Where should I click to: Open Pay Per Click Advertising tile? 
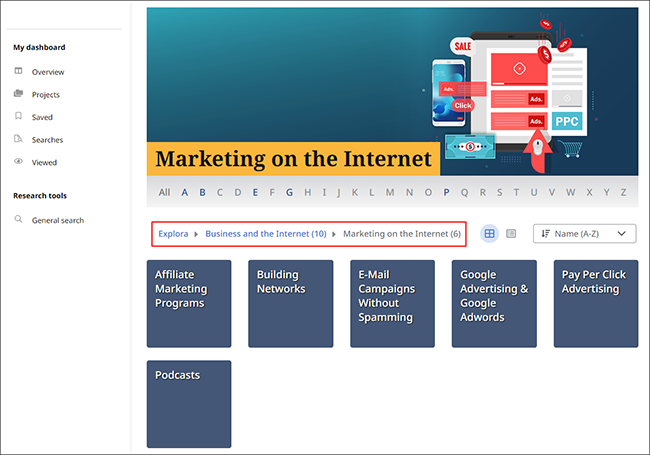tap(596, 304)
